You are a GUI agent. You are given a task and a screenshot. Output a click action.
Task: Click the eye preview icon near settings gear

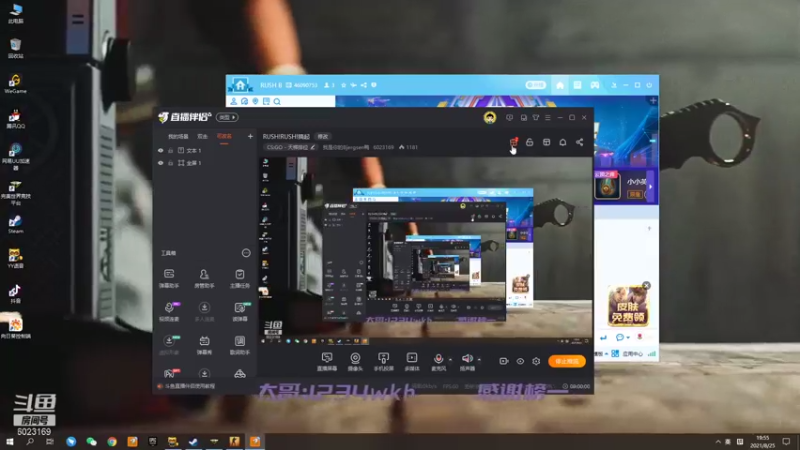pos(520,361)
